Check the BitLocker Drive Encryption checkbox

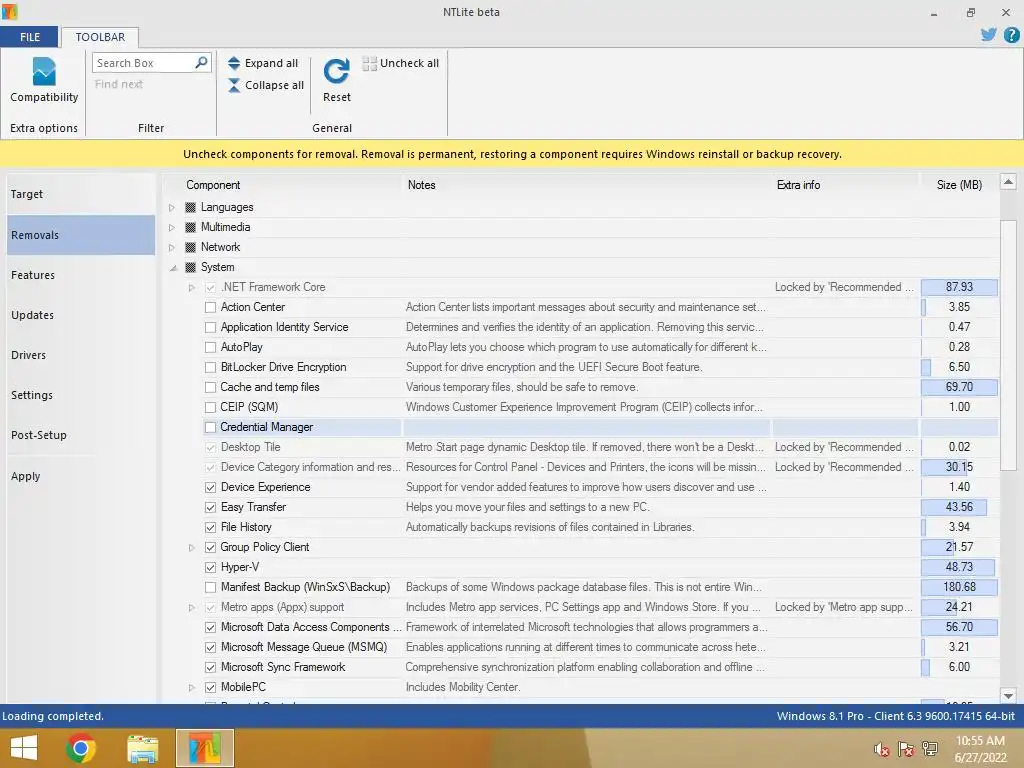tap(210, 367)
